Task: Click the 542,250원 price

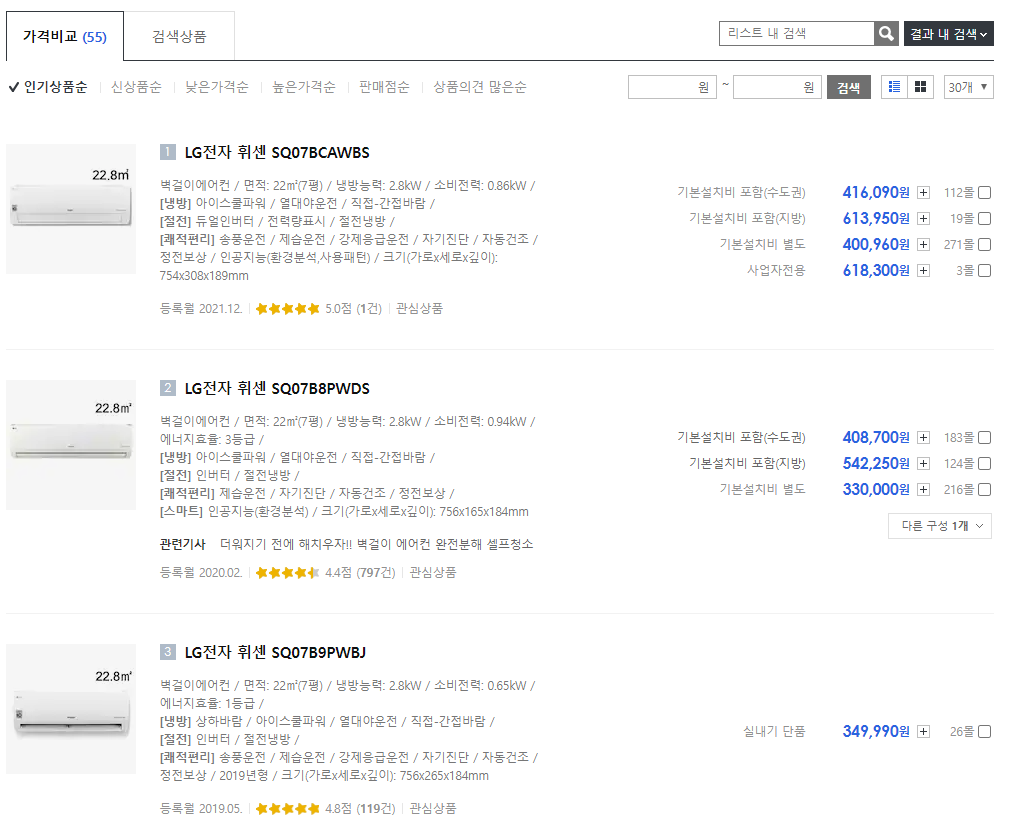Action: tap(876, 463)
